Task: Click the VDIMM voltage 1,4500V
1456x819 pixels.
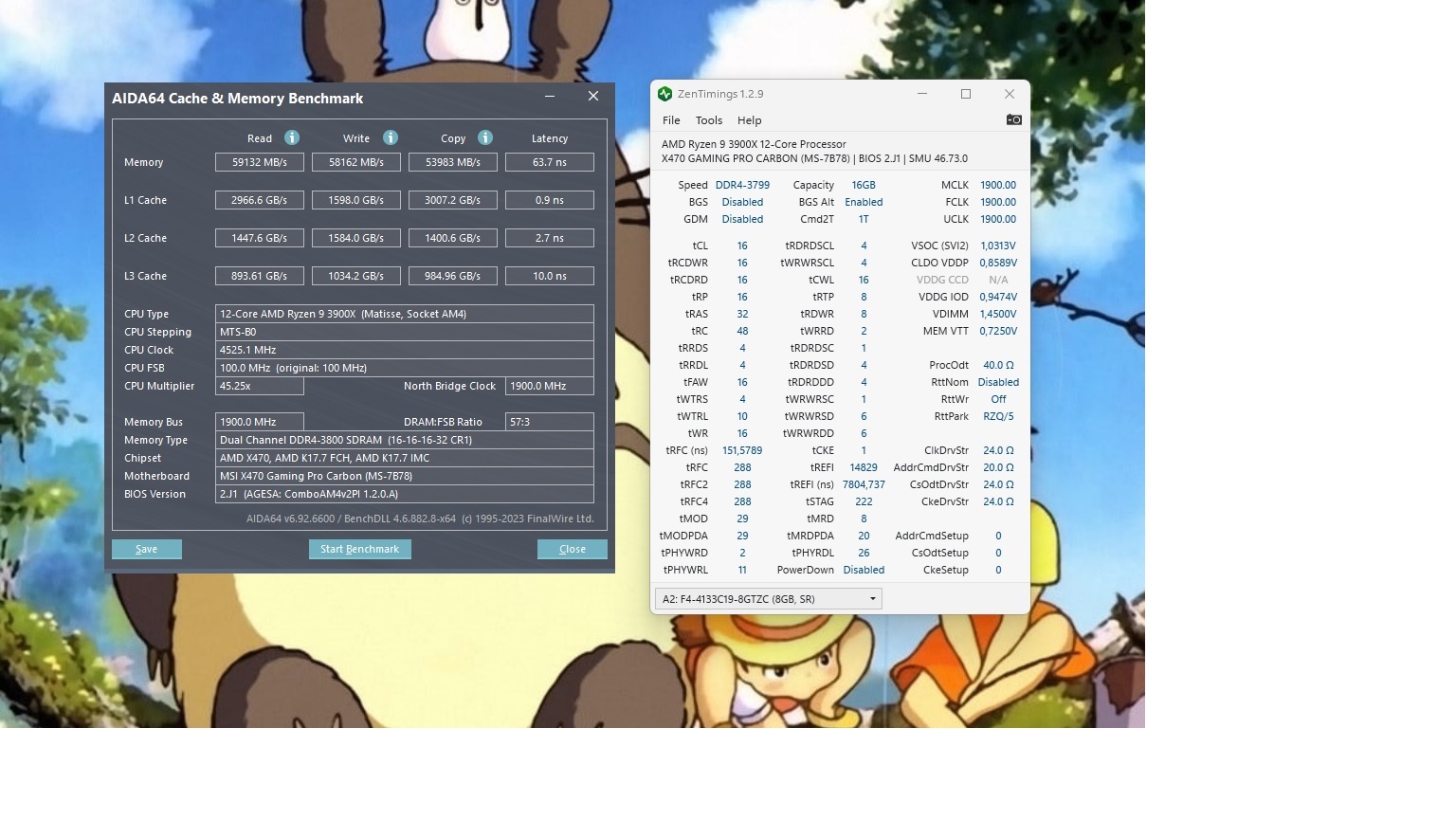Action: tap(998, 314)
